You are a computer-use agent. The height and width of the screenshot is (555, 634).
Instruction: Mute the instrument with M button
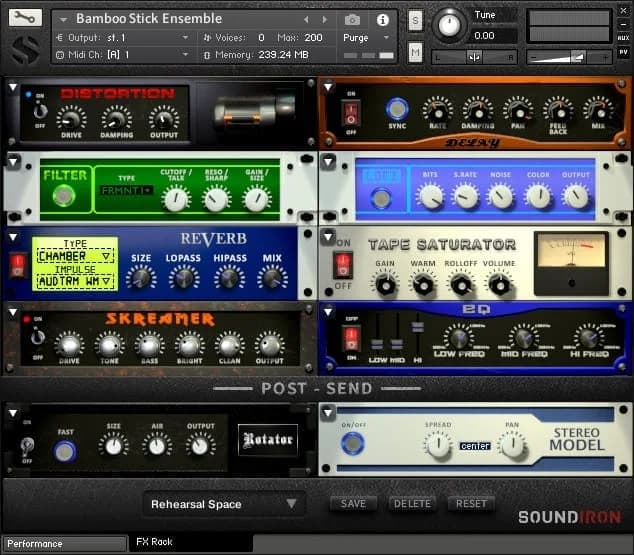pyautogui.click(x=415, y=52)
